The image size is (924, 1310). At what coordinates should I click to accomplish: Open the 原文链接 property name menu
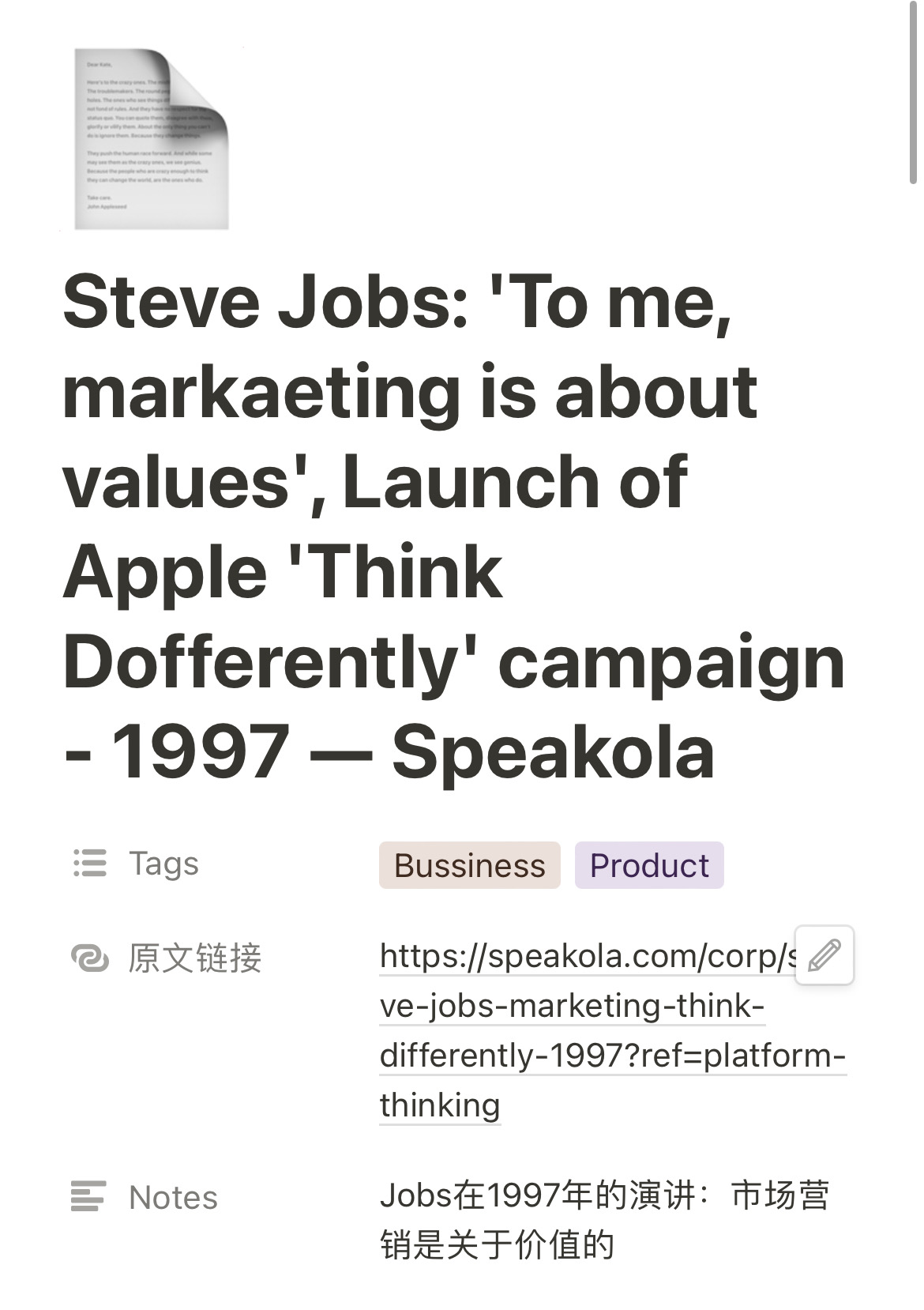tap(194, 958)
